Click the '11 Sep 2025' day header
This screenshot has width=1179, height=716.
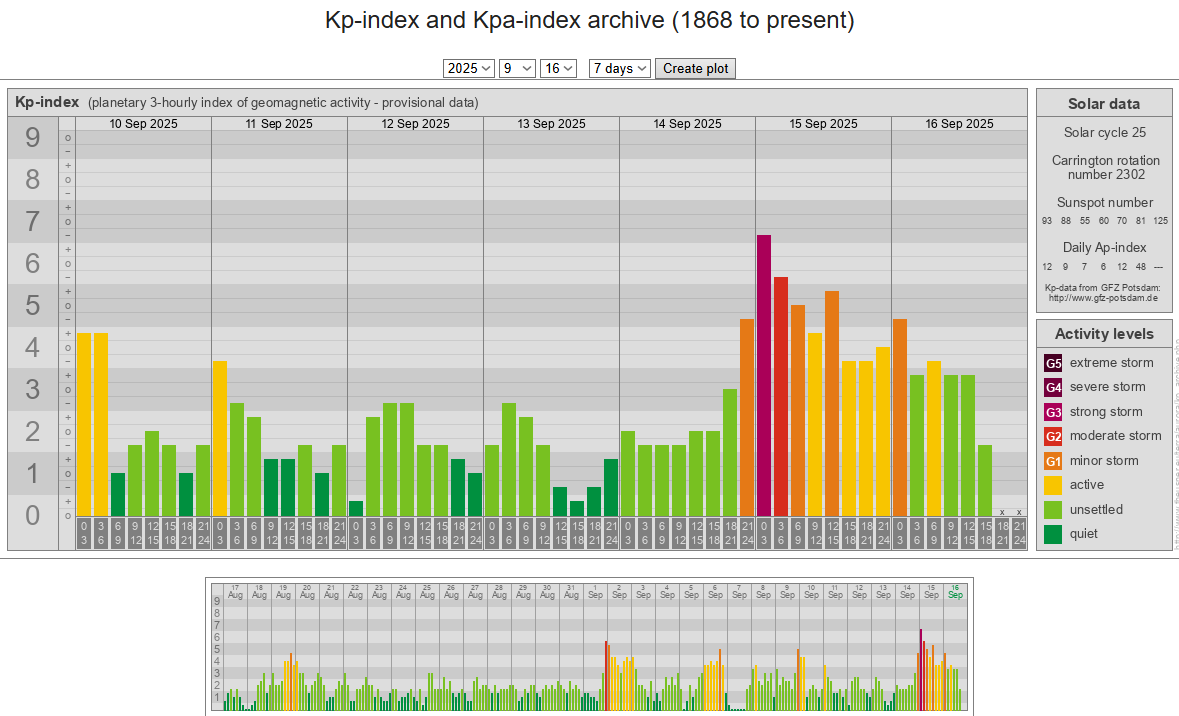tap(279, 123)
